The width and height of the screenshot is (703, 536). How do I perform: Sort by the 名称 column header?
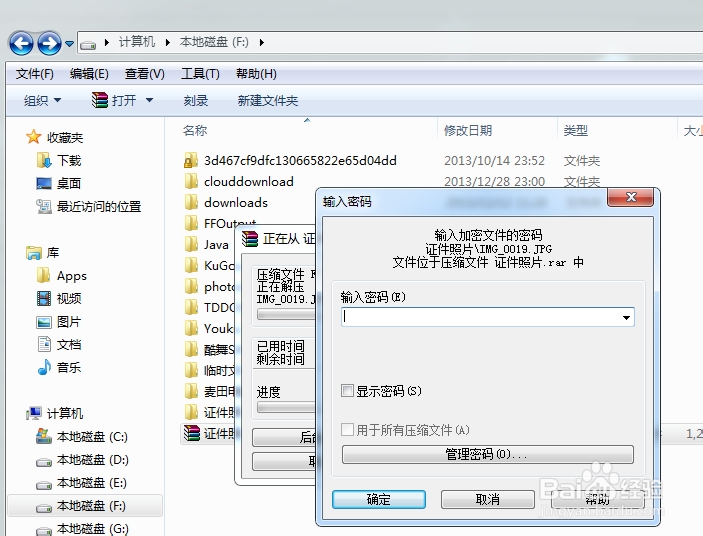tap(195, 130)
